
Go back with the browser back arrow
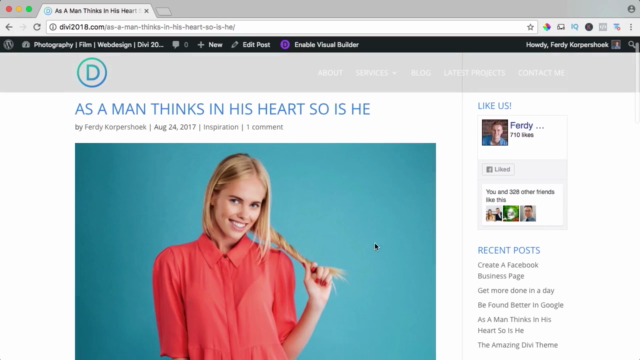tap(9, 27)
